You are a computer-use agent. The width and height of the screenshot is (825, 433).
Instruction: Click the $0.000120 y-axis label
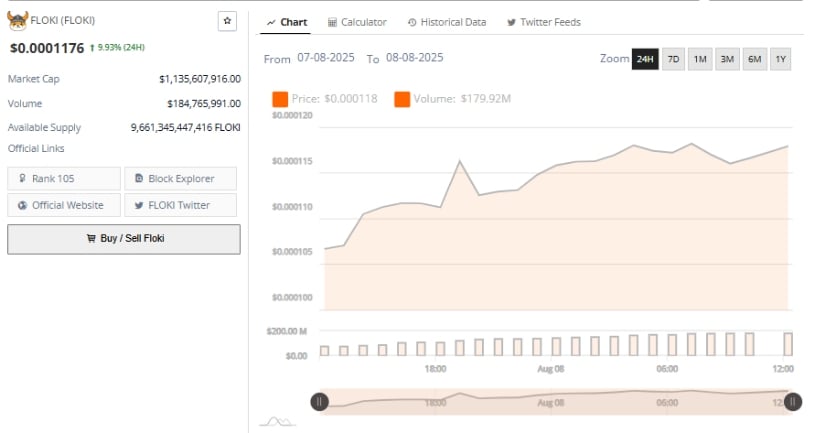(x=292, y=115)
